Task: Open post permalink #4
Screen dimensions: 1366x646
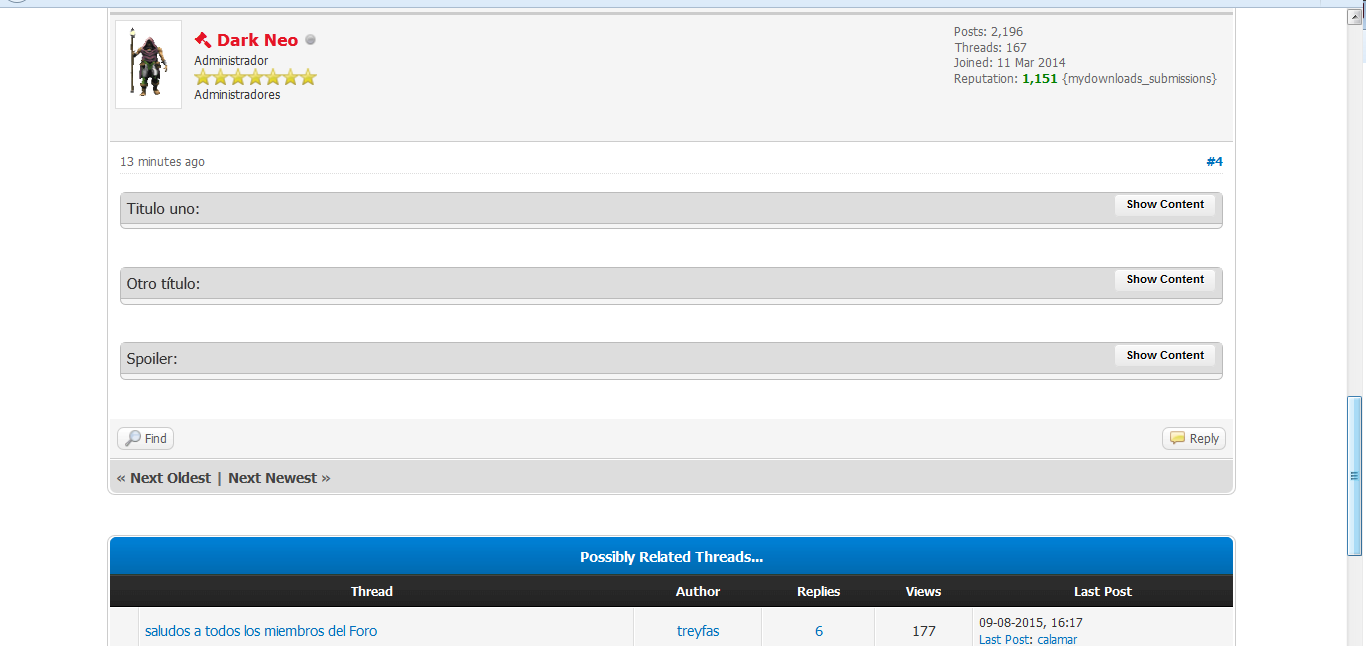Action: [1214, 162]
